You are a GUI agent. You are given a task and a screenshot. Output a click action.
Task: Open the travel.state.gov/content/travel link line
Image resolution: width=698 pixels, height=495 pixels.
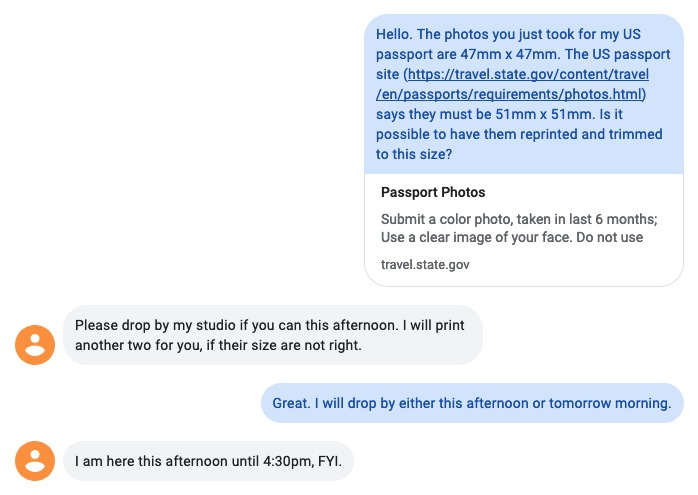[x=528, y=74]
